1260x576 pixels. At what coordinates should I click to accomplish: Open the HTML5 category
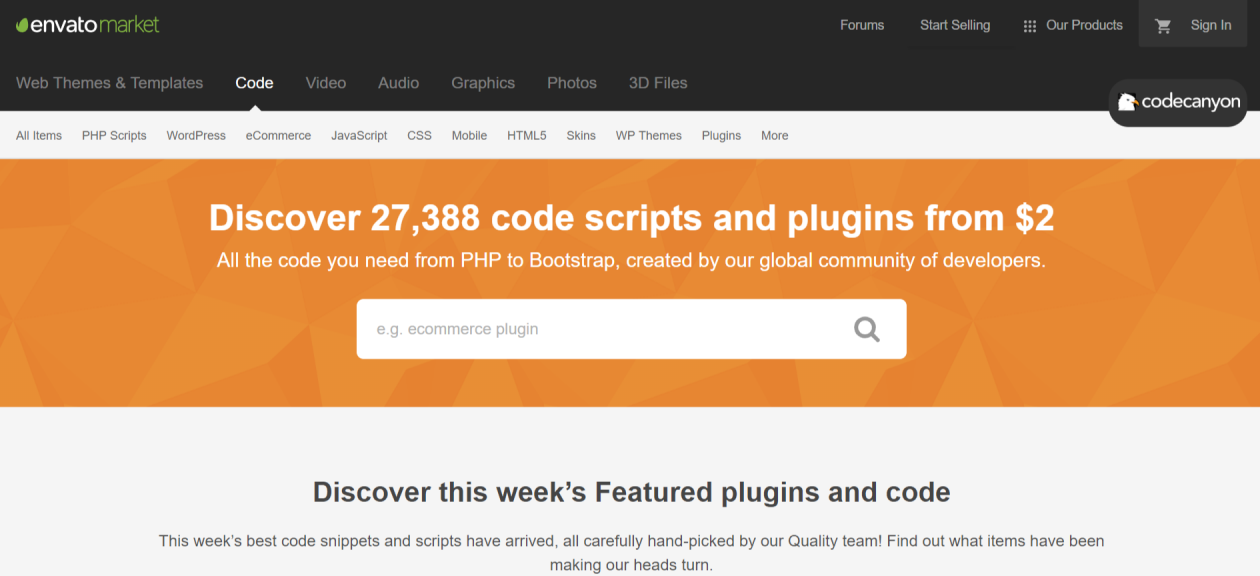(x=527, y=135)
